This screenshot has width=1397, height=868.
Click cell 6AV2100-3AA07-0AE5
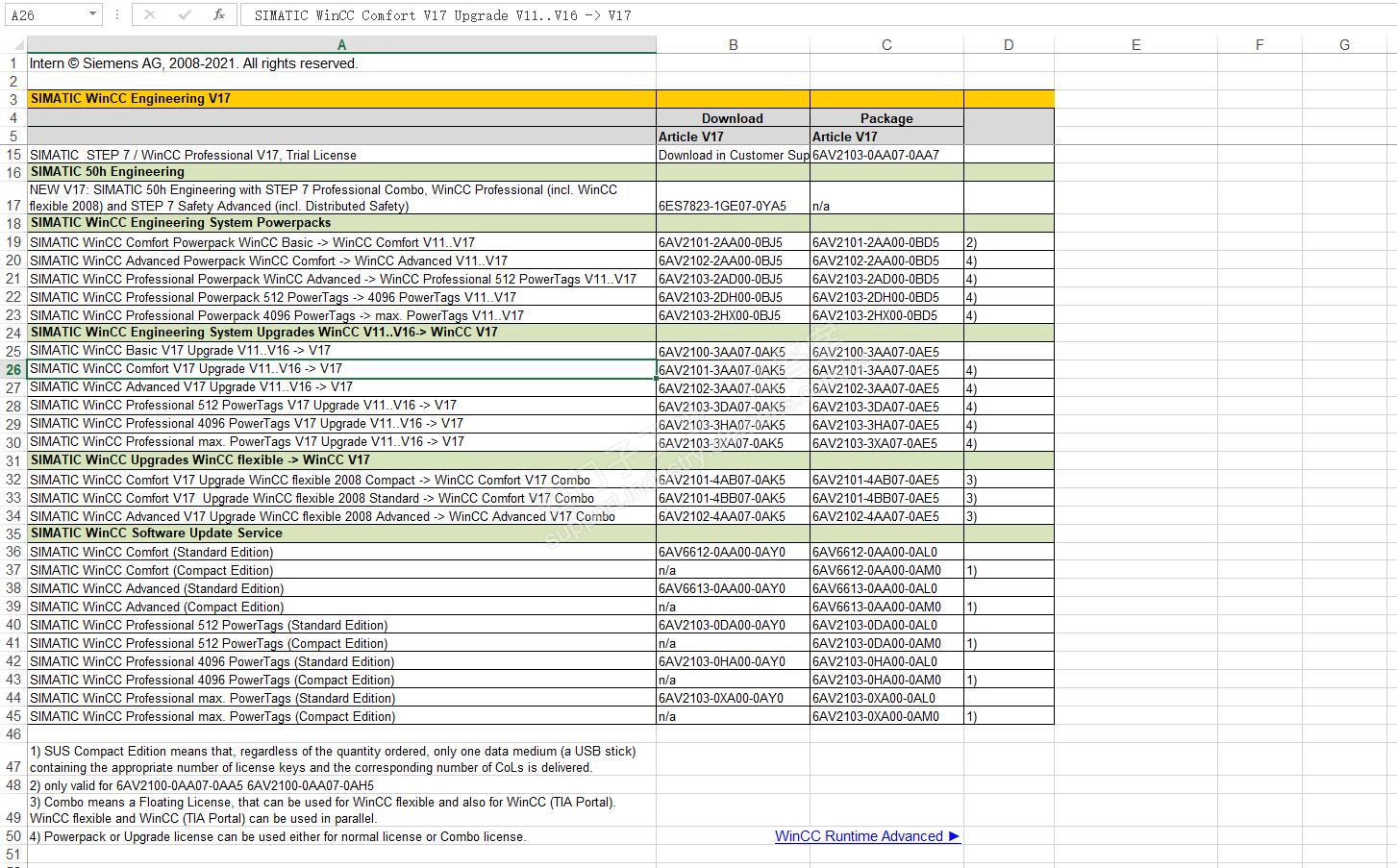coord(886,352)
